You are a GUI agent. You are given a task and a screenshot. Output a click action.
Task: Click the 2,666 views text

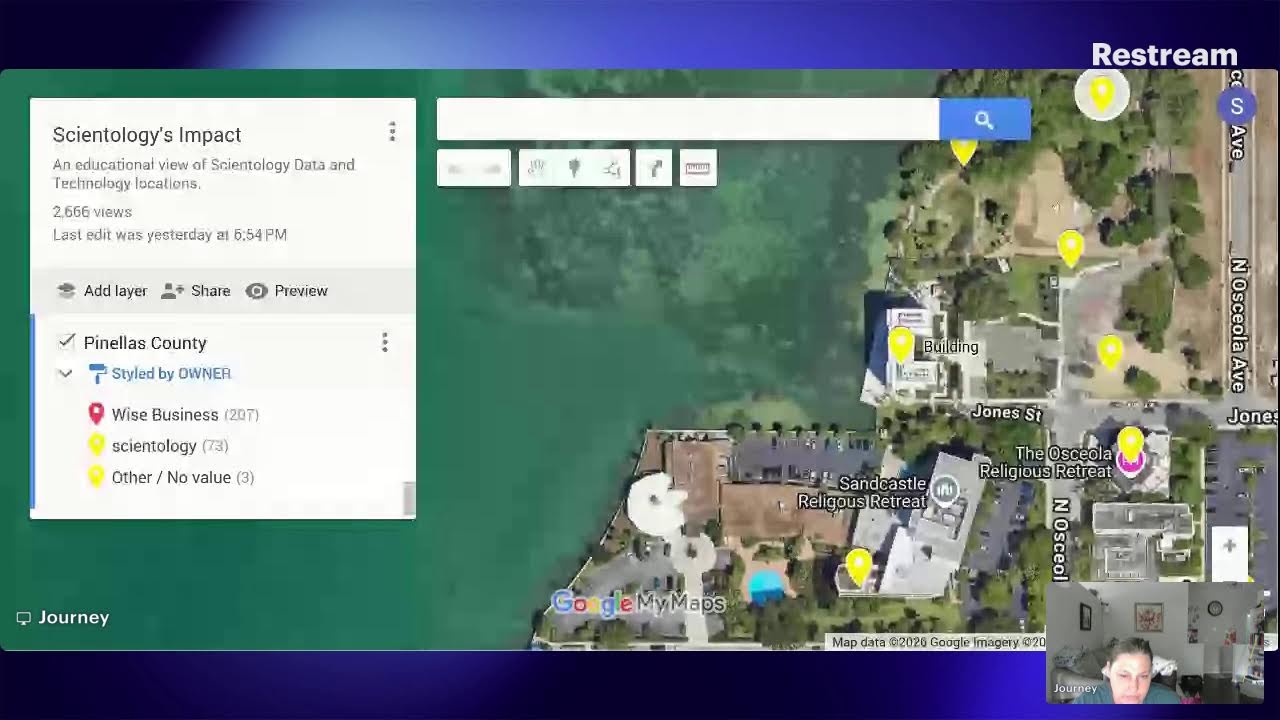(92, 212)
